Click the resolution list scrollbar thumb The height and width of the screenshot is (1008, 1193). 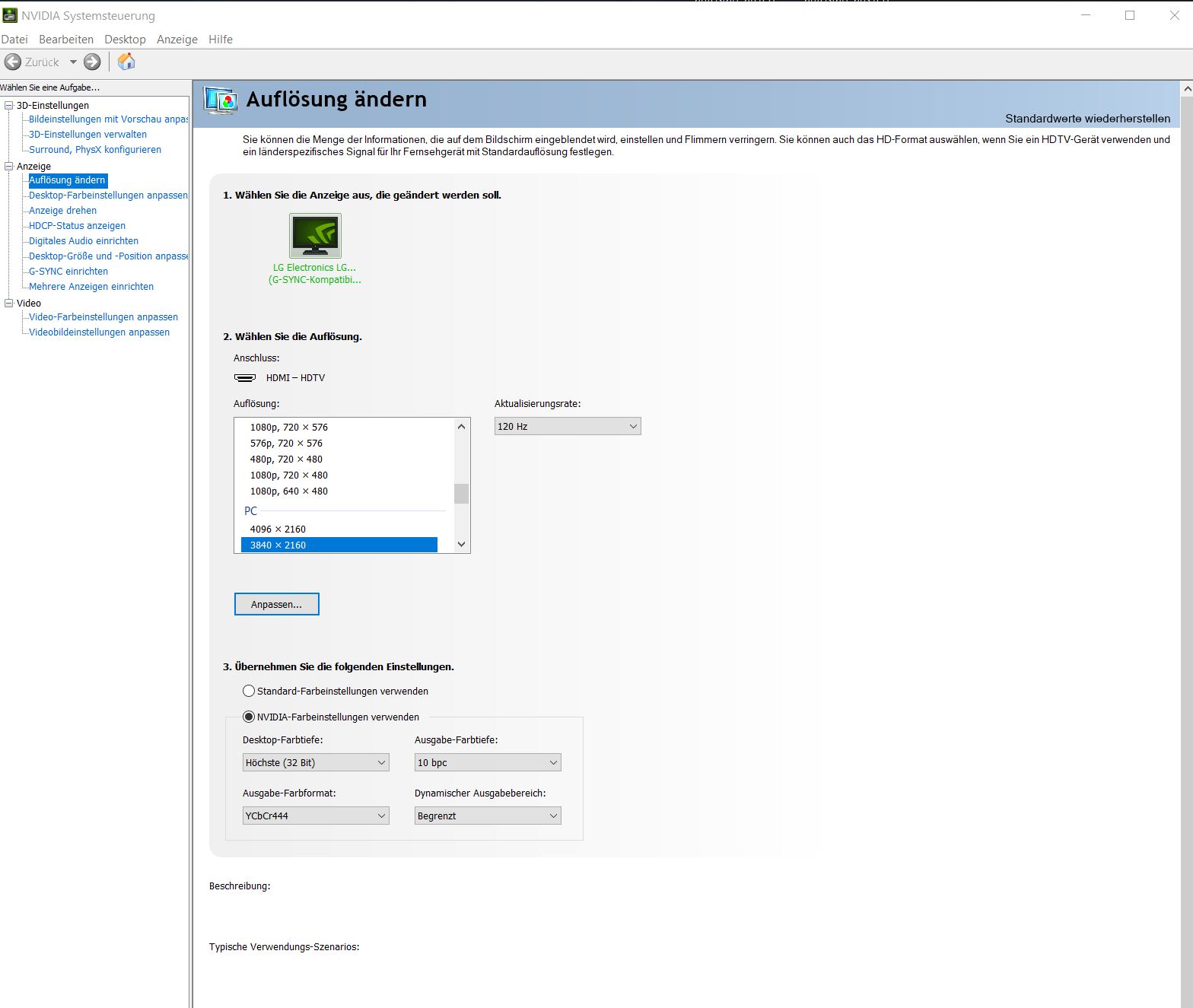coord(461,494)
